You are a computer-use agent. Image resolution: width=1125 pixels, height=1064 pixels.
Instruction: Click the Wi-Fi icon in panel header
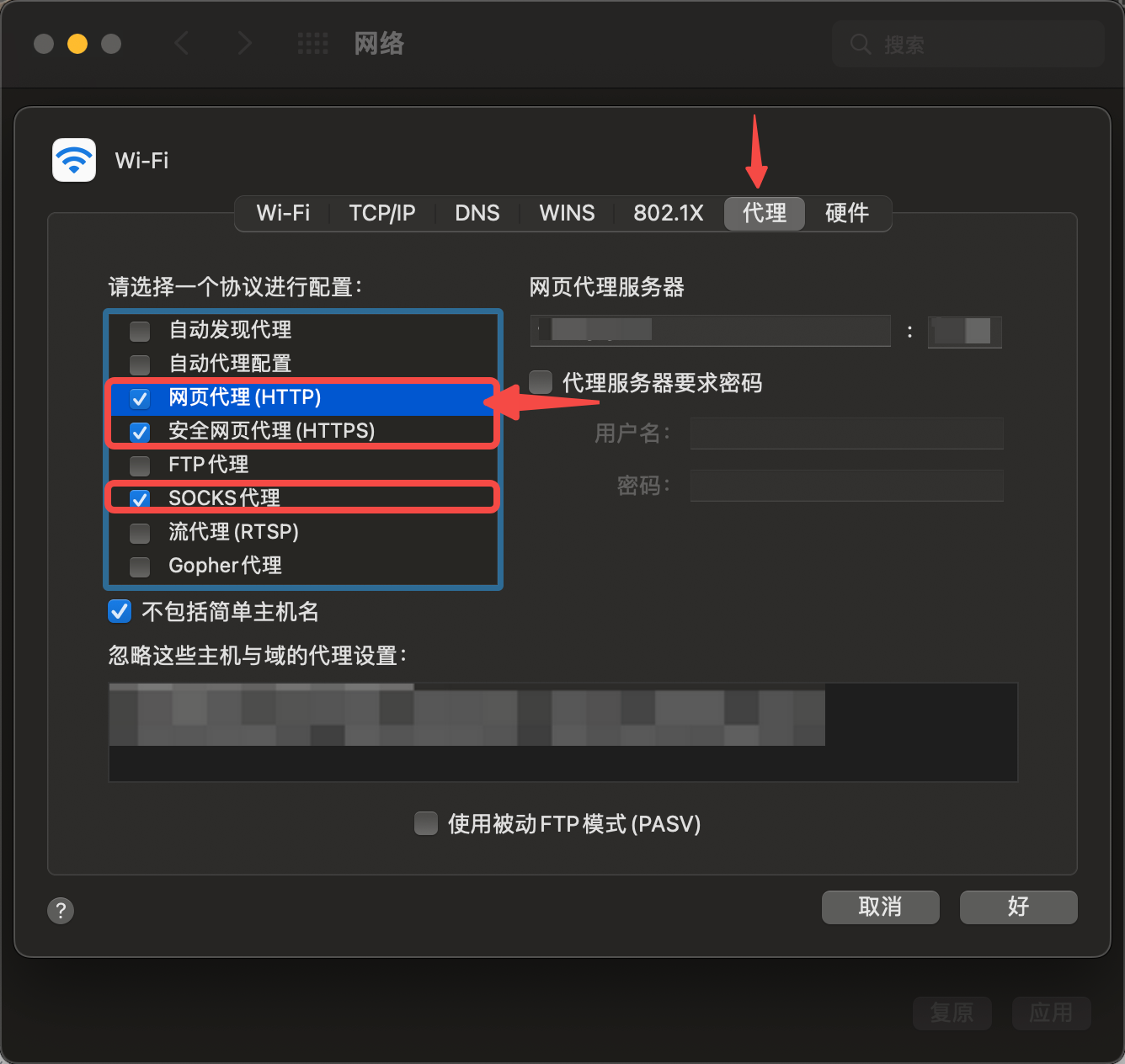74,160
